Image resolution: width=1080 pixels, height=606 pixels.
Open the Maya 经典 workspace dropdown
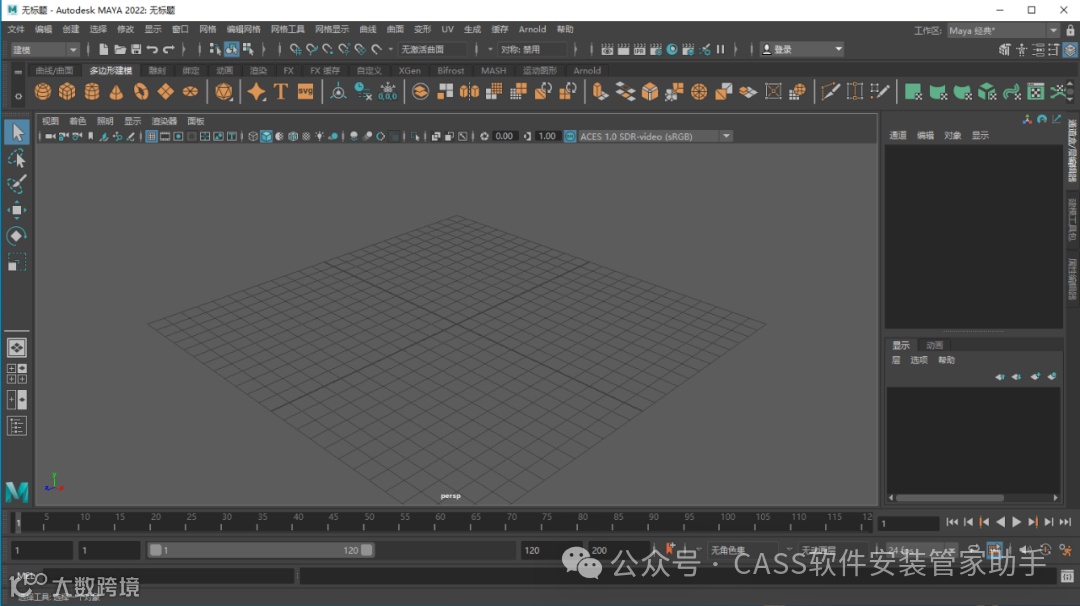(1002, 30)
